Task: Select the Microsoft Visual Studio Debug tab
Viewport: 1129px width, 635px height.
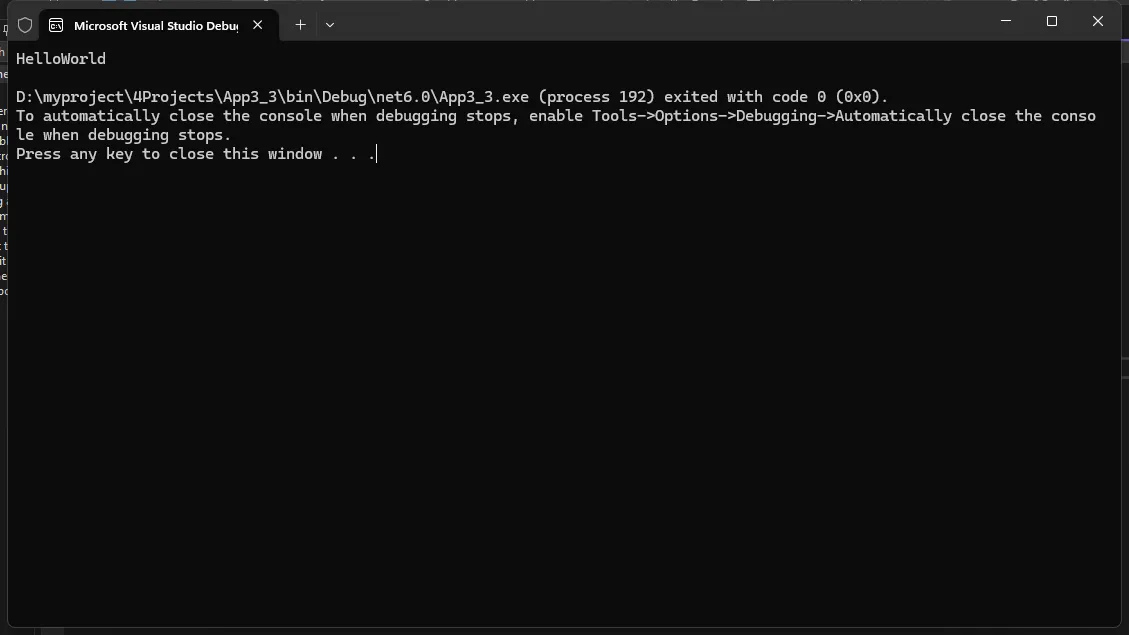Action: pos(158,25)
